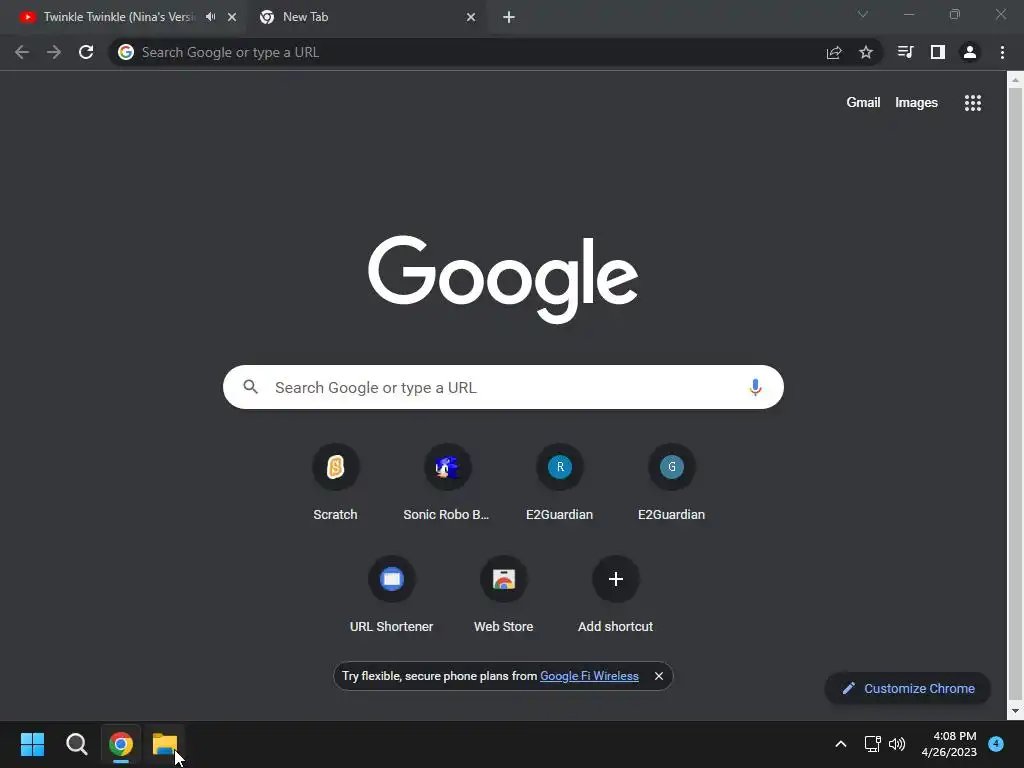Screen dimensions: 1024x768
Task: Start voice search with microphone
Action: (x=755, y=387)
